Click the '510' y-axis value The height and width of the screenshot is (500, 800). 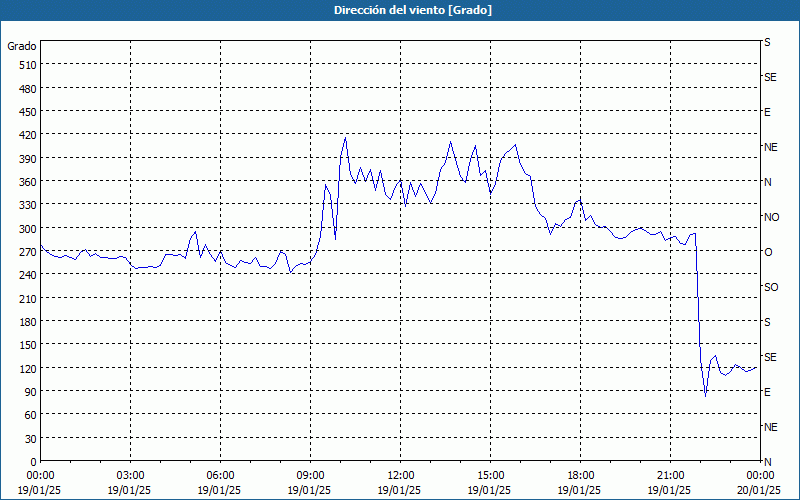29,65
